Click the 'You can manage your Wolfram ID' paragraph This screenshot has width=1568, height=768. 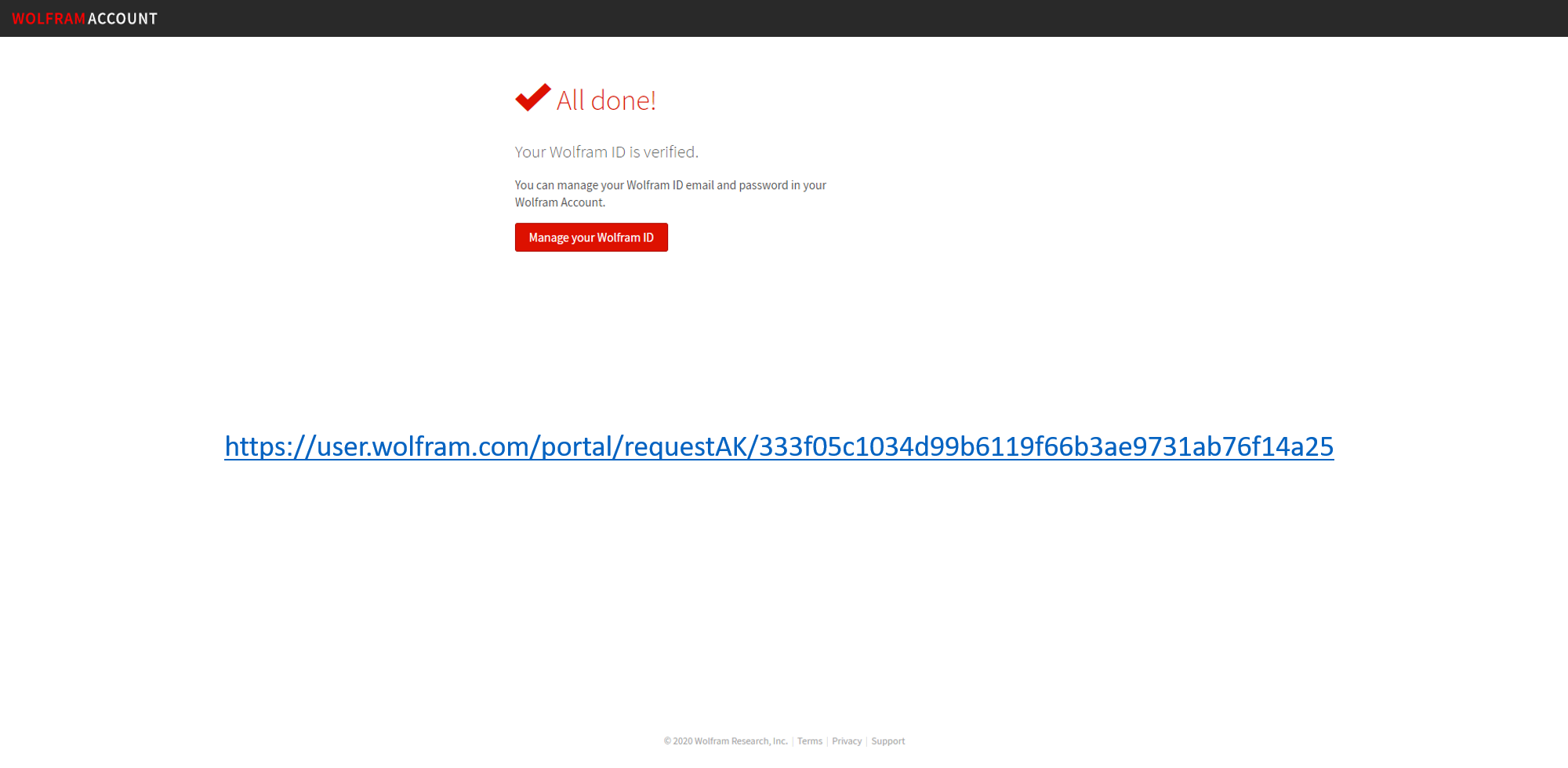(670, 194)
